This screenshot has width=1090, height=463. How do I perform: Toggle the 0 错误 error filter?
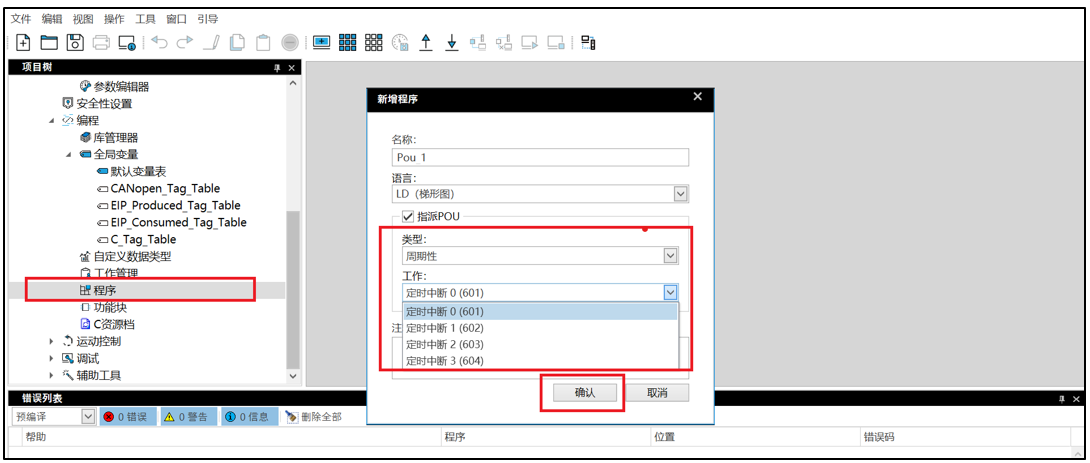[126, 416]
